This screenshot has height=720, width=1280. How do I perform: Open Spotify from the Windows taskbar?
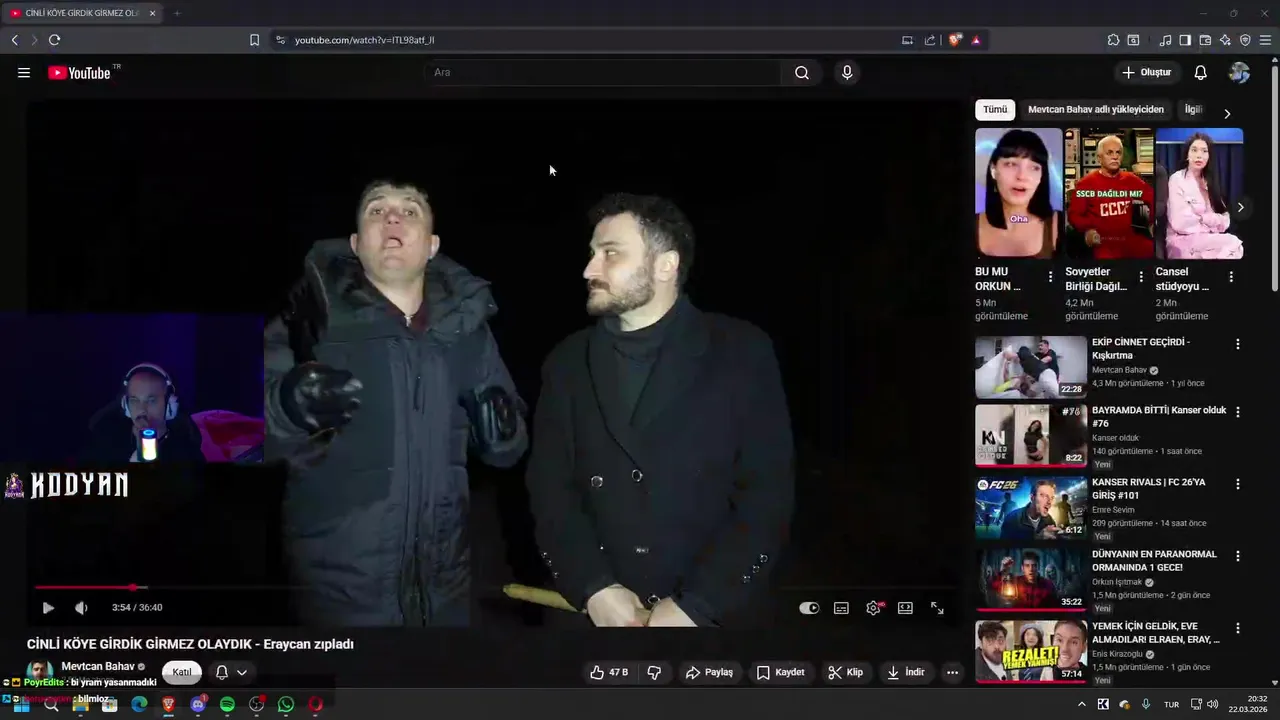(227, 705)
